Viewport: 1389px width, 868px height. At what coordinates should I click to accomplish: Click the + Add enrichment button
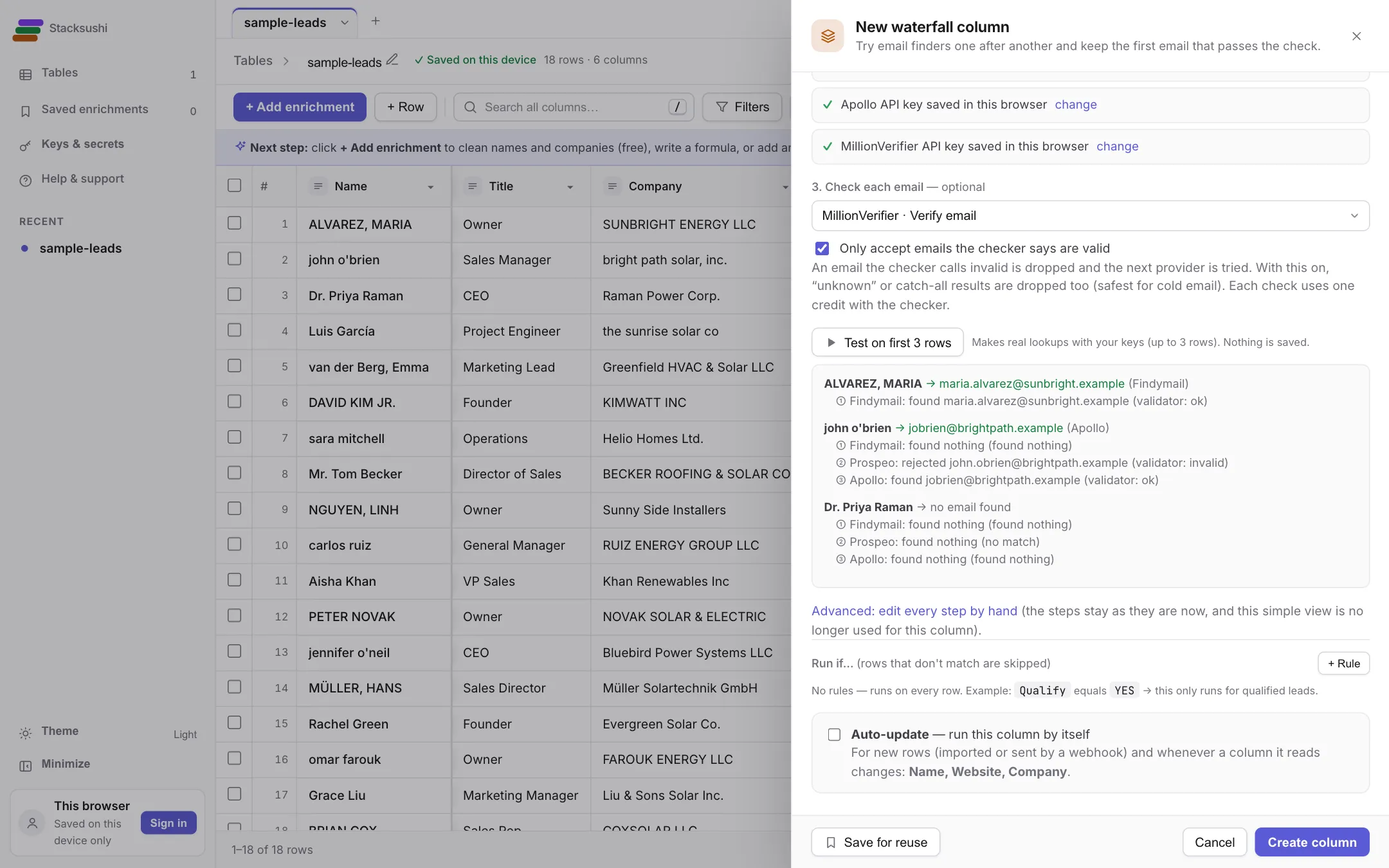click(x=300, y=107)
